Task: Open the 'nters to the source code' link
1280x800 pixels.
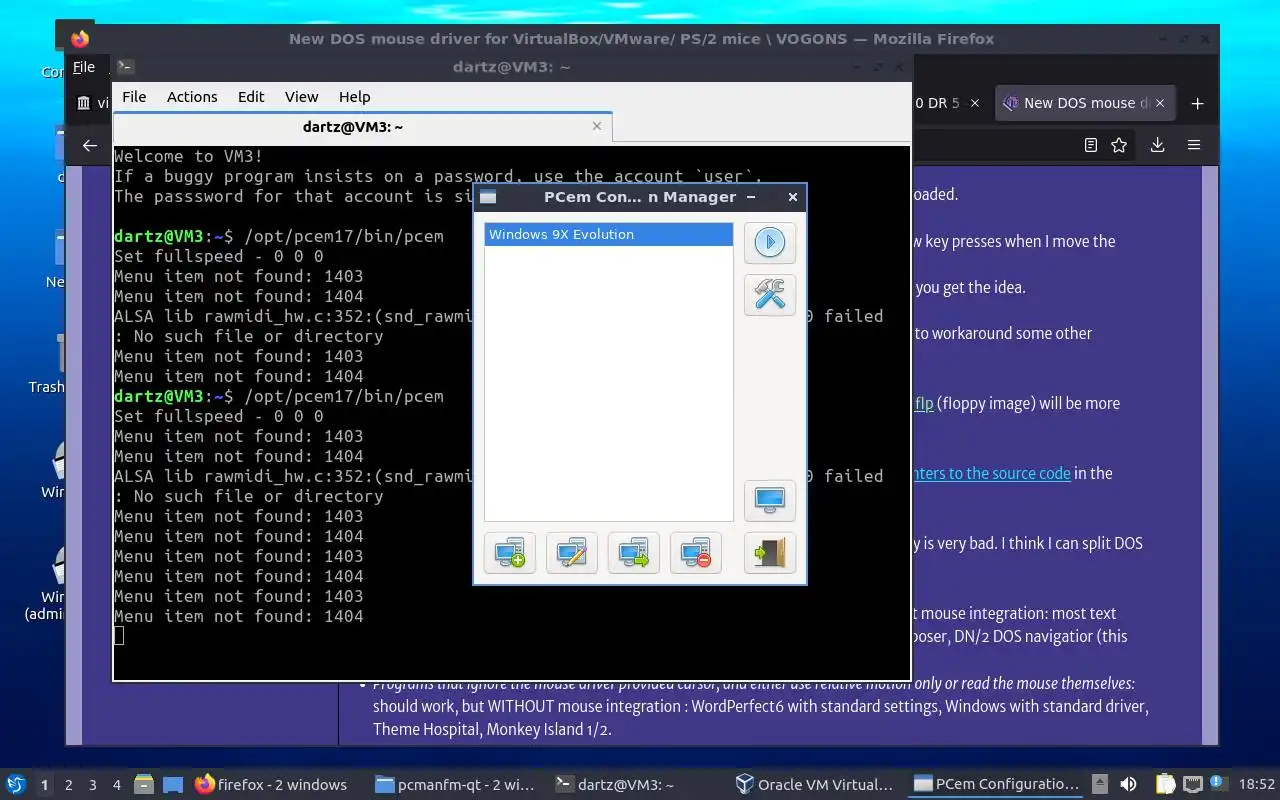Action: tap(993, 473)
